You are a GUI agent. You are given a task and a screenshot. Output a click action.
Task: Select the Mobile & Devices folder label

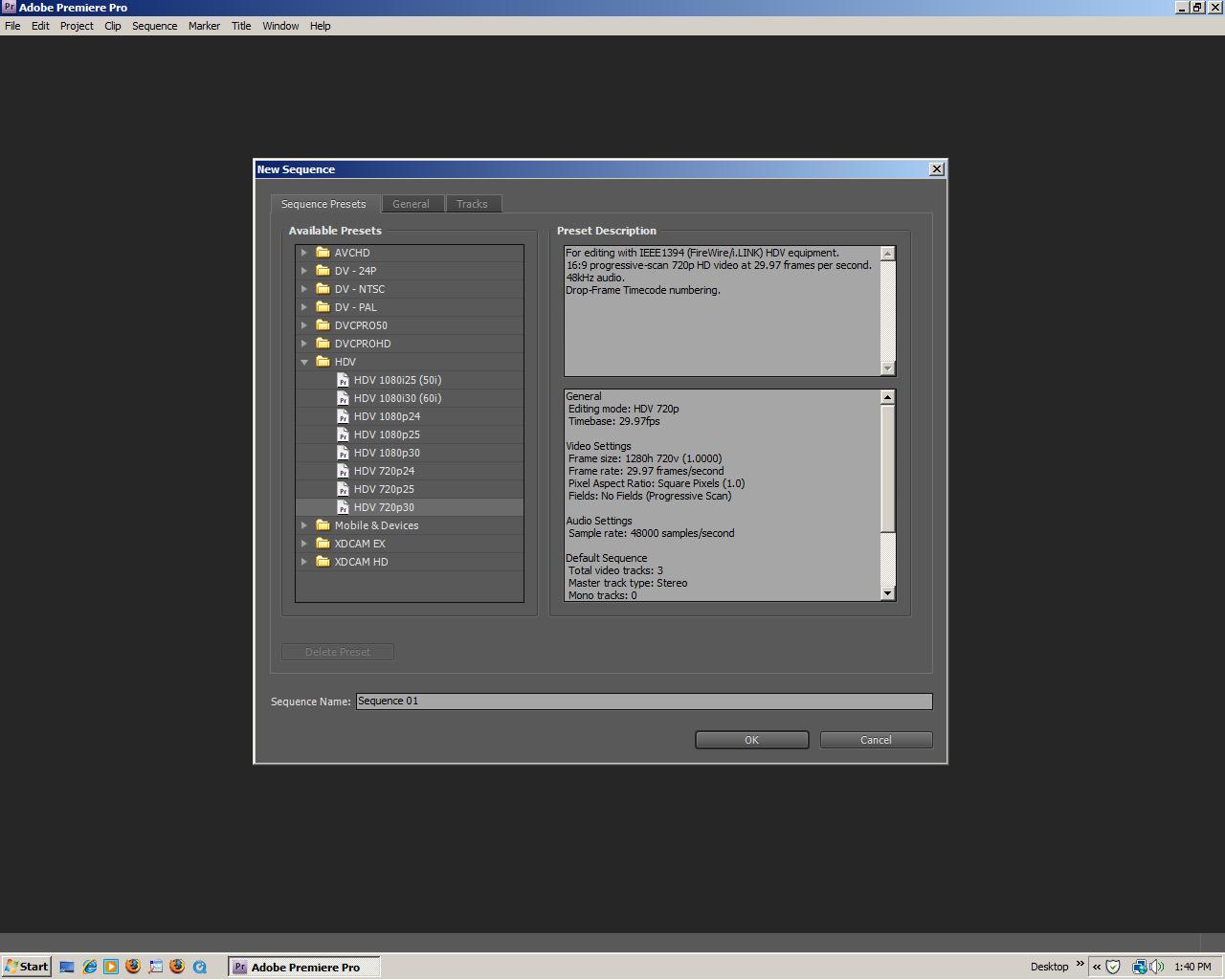pyautogui.click(x=376, y=525)
